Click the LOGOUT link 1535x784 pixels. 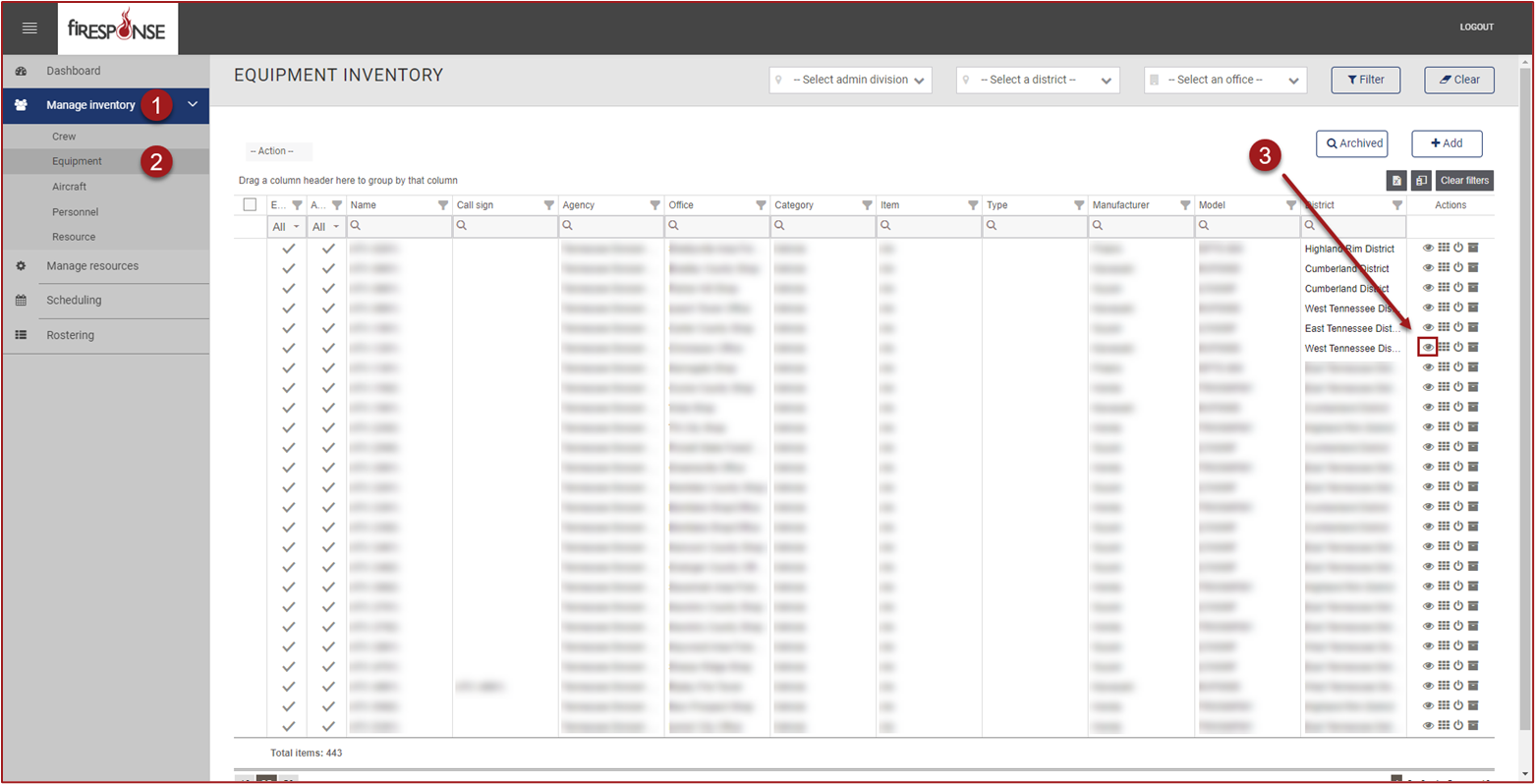tap(1476, 28)
